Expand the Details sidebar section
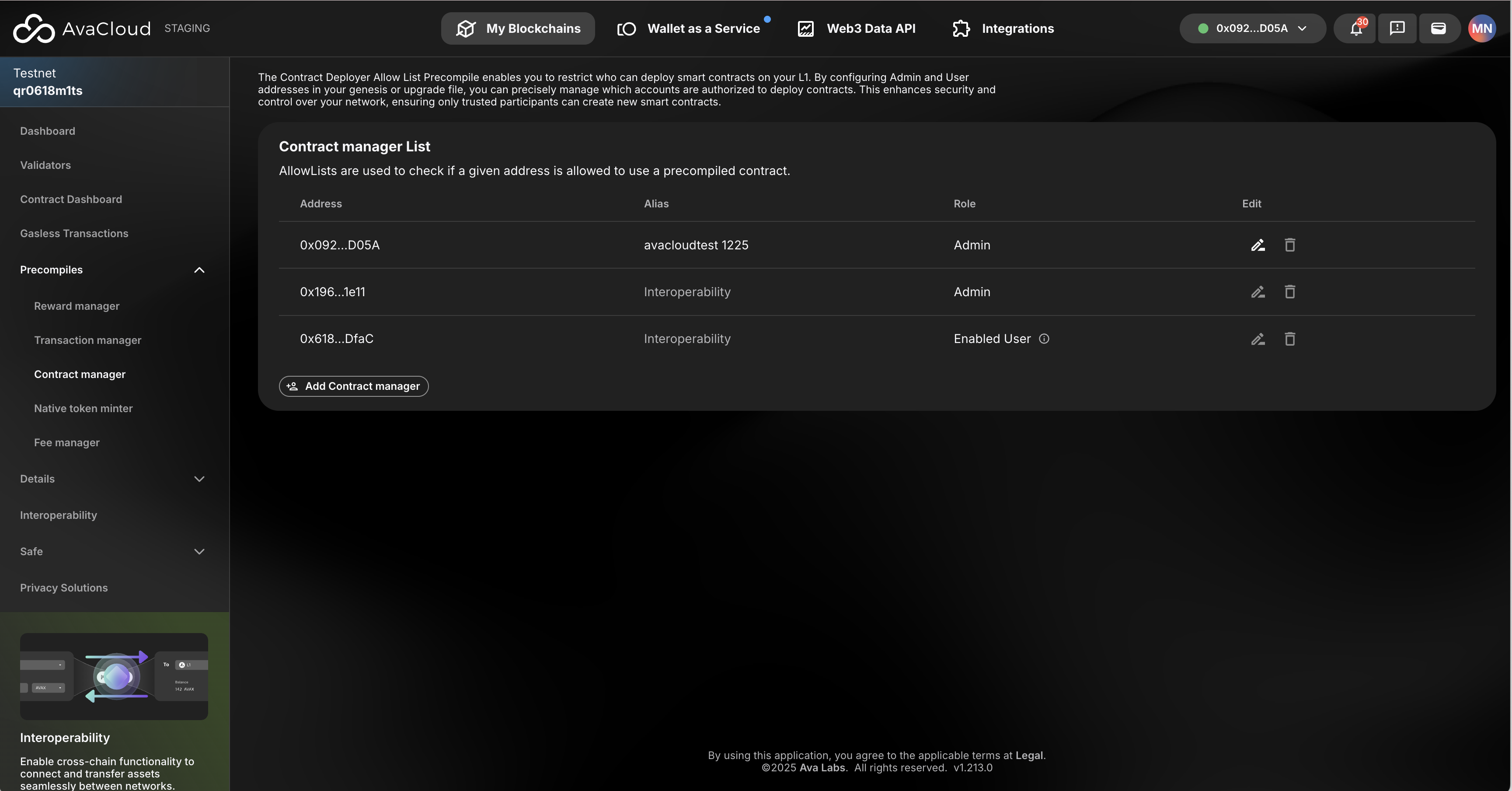 click(199, 479)
